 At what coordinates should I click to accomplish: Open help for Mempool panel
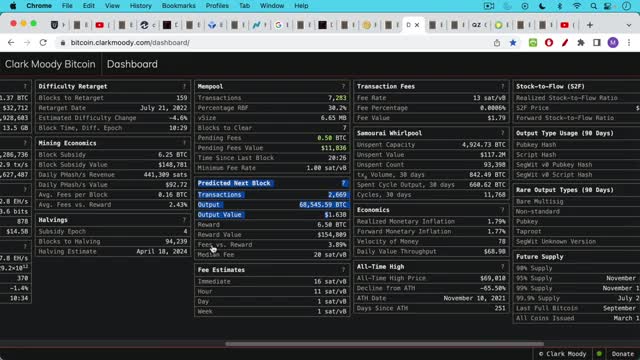[x=343, y=86]
